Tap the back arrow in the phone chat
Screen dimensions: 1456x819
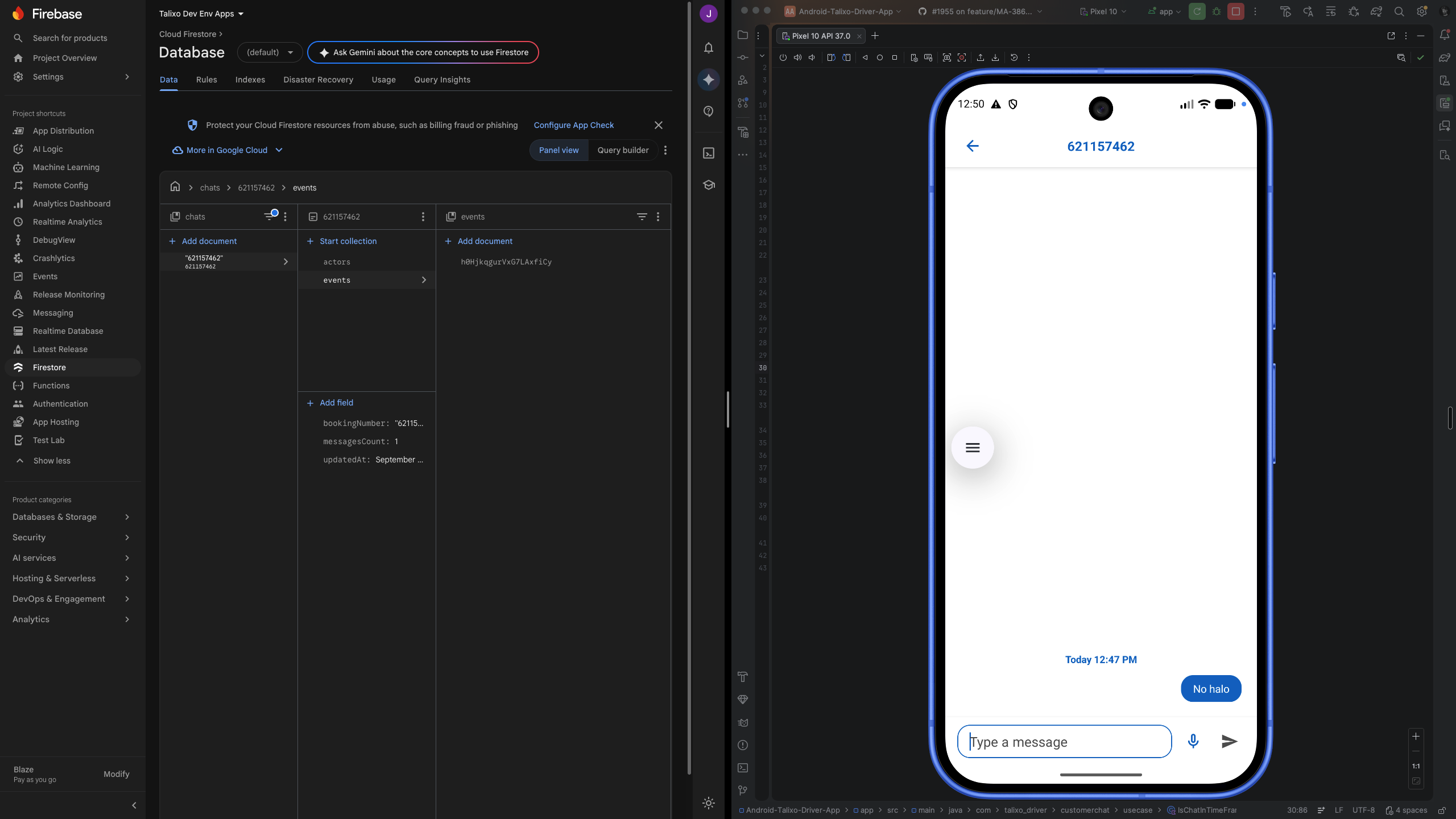click(973, 146)
